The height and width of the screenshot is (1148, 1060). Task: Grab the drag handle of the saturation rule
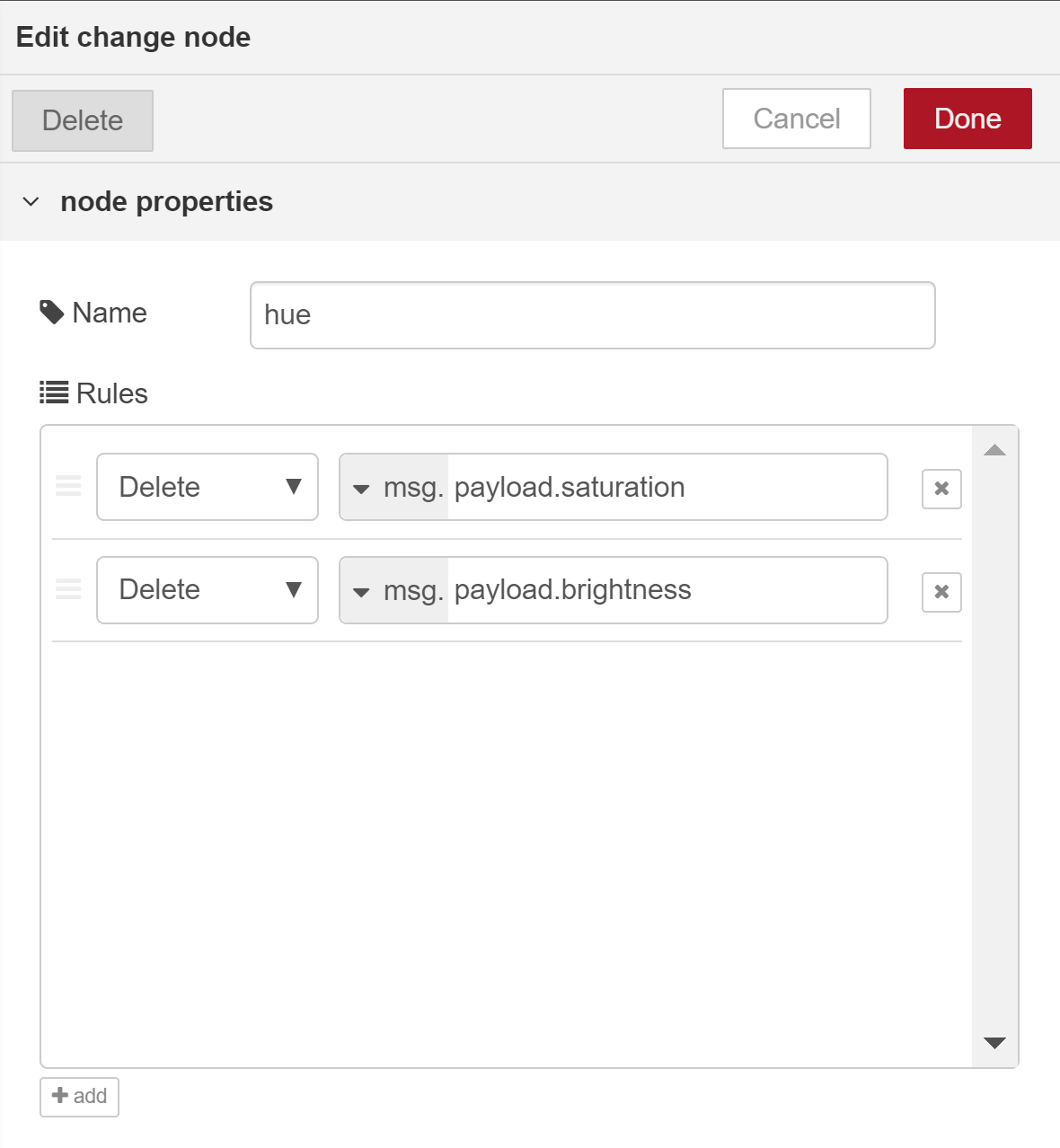68,486
